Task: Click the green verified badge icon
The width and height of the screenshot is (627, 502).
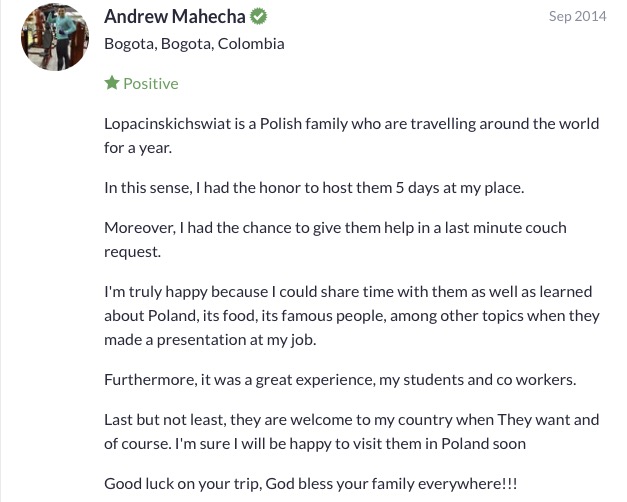Action: tap(258, 16)
